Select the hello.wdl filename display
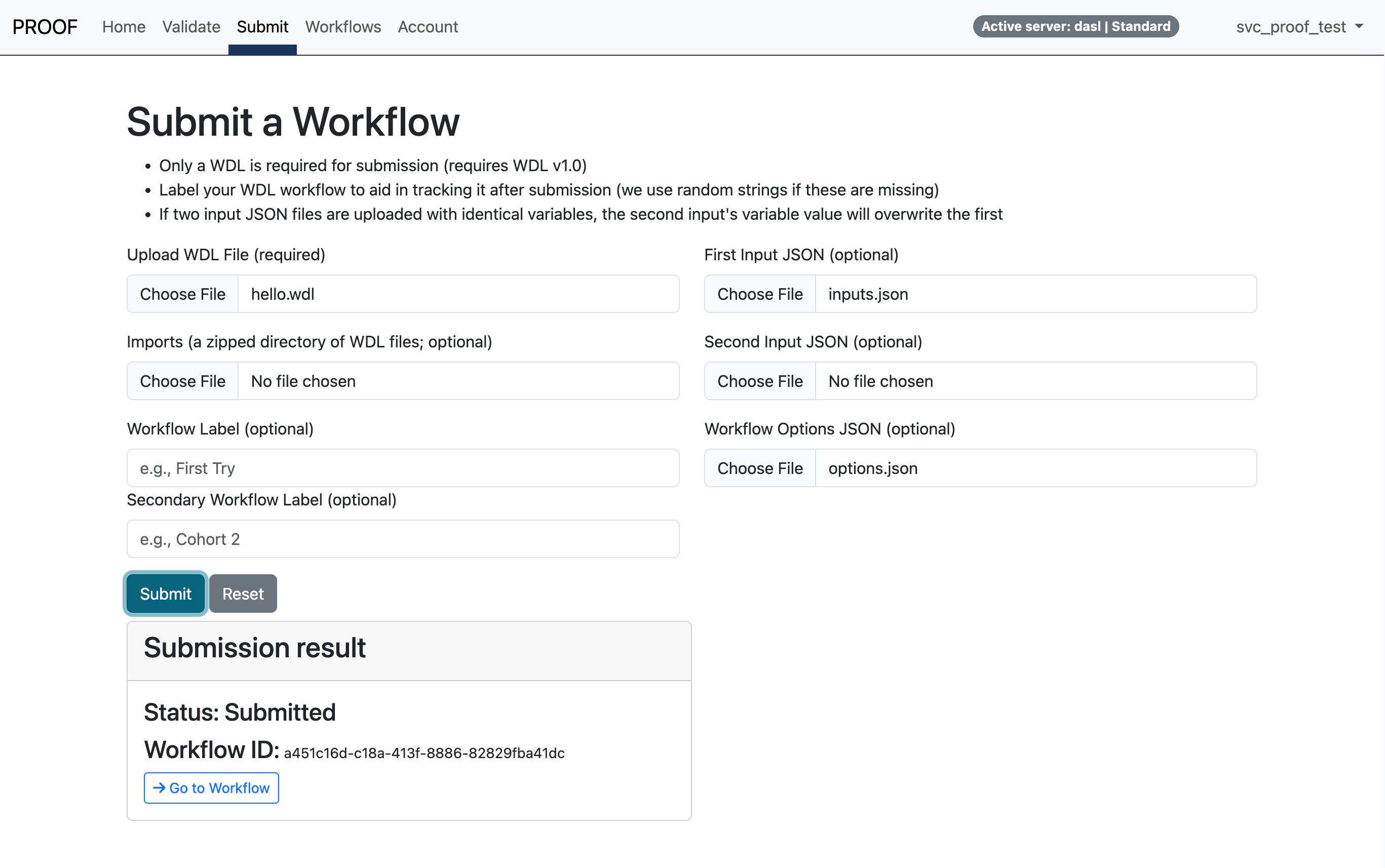Viewport: 1385px width, 868px height. point(283,293)
